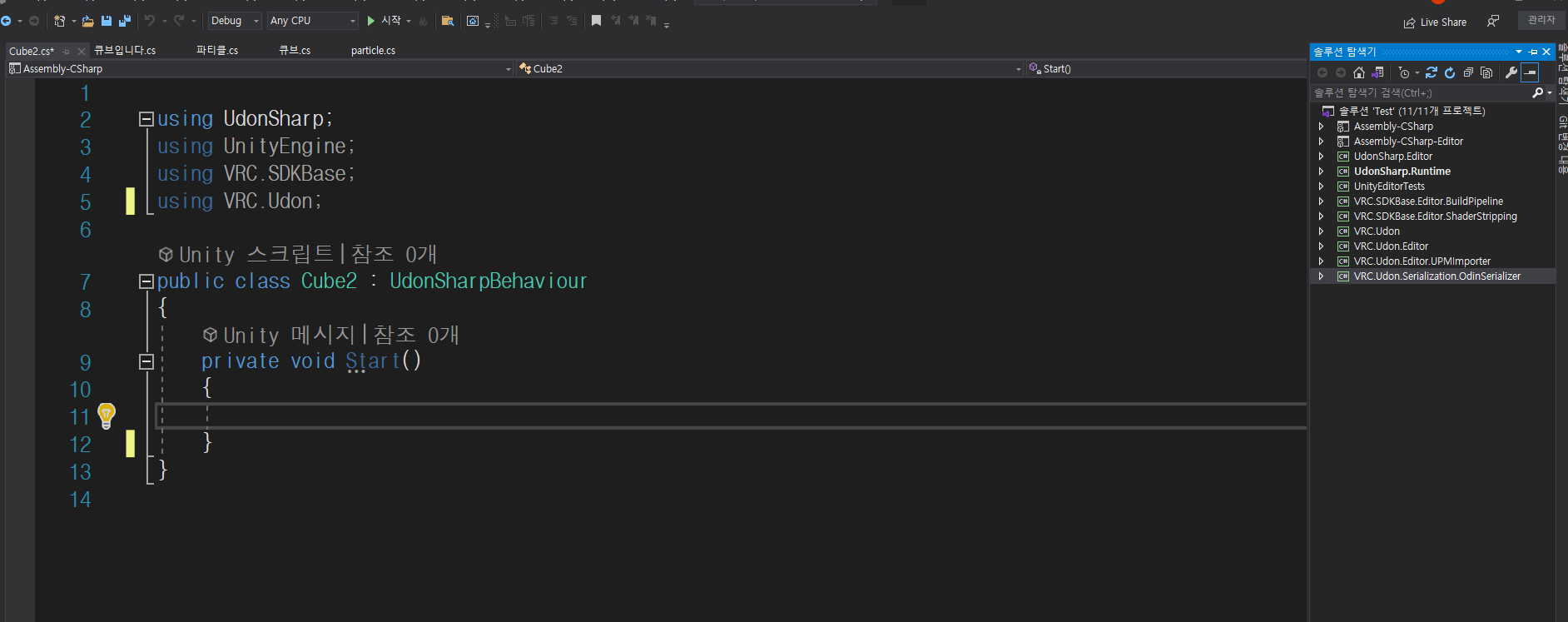Undo the last edit in the toolbar
Viewport: 1568px width, 622px height.
coord(150,21)
